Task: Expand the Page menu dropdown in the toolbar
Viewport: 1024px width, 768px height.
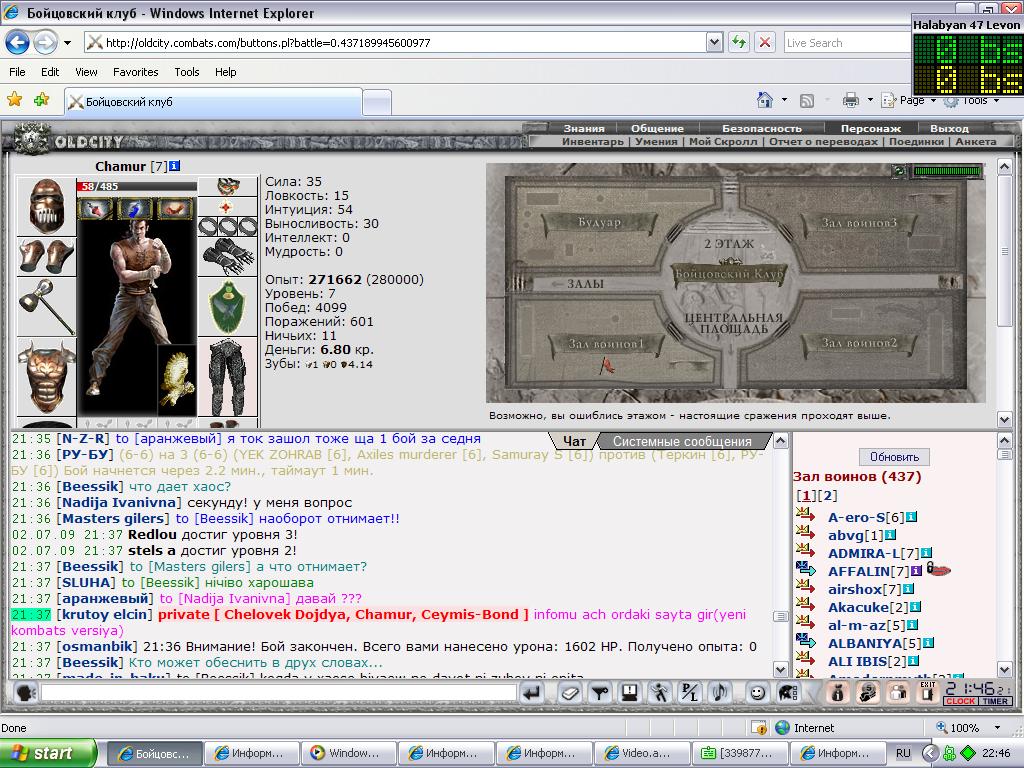Action: coord(933,101)
